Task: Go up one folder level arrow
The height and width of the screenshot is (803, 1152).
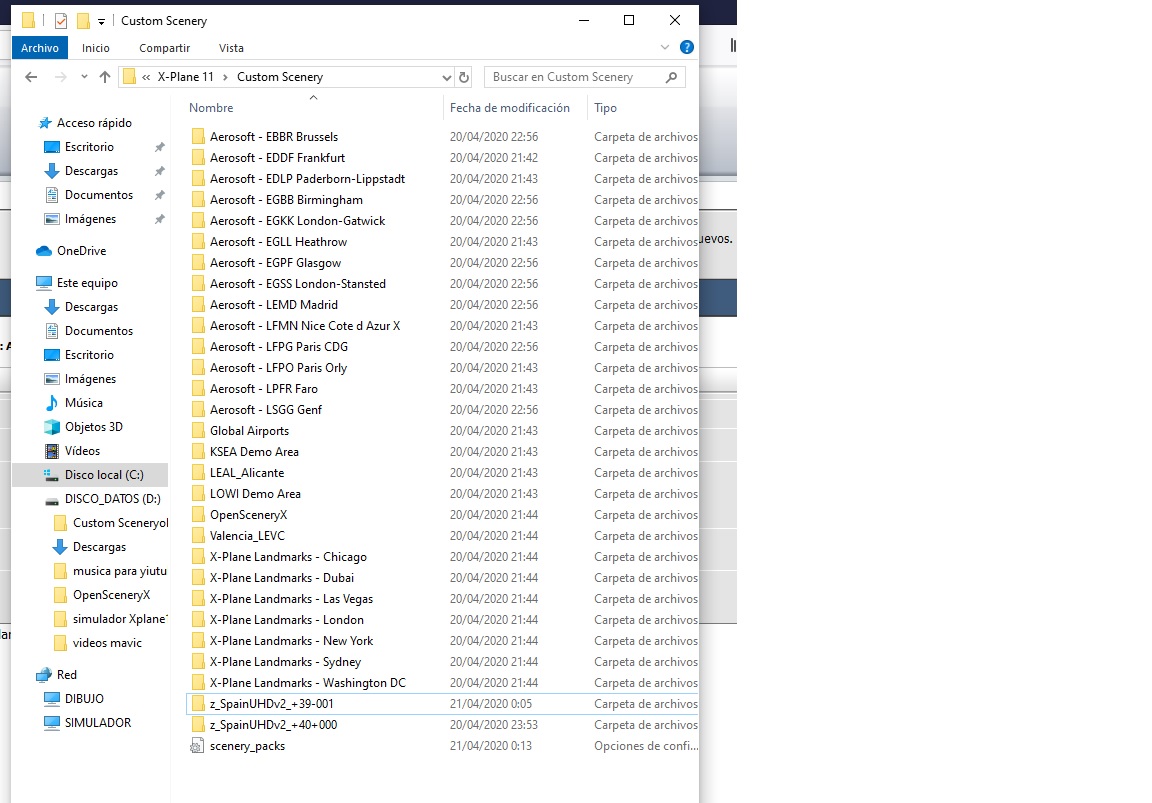Action: pyautogui.click(x=104, y=77)
